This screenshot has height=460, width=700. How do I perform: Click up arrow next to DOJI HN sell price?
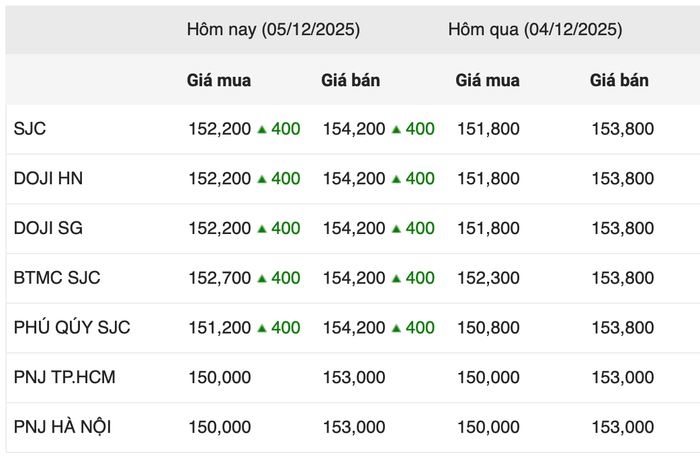click(396, 179)
